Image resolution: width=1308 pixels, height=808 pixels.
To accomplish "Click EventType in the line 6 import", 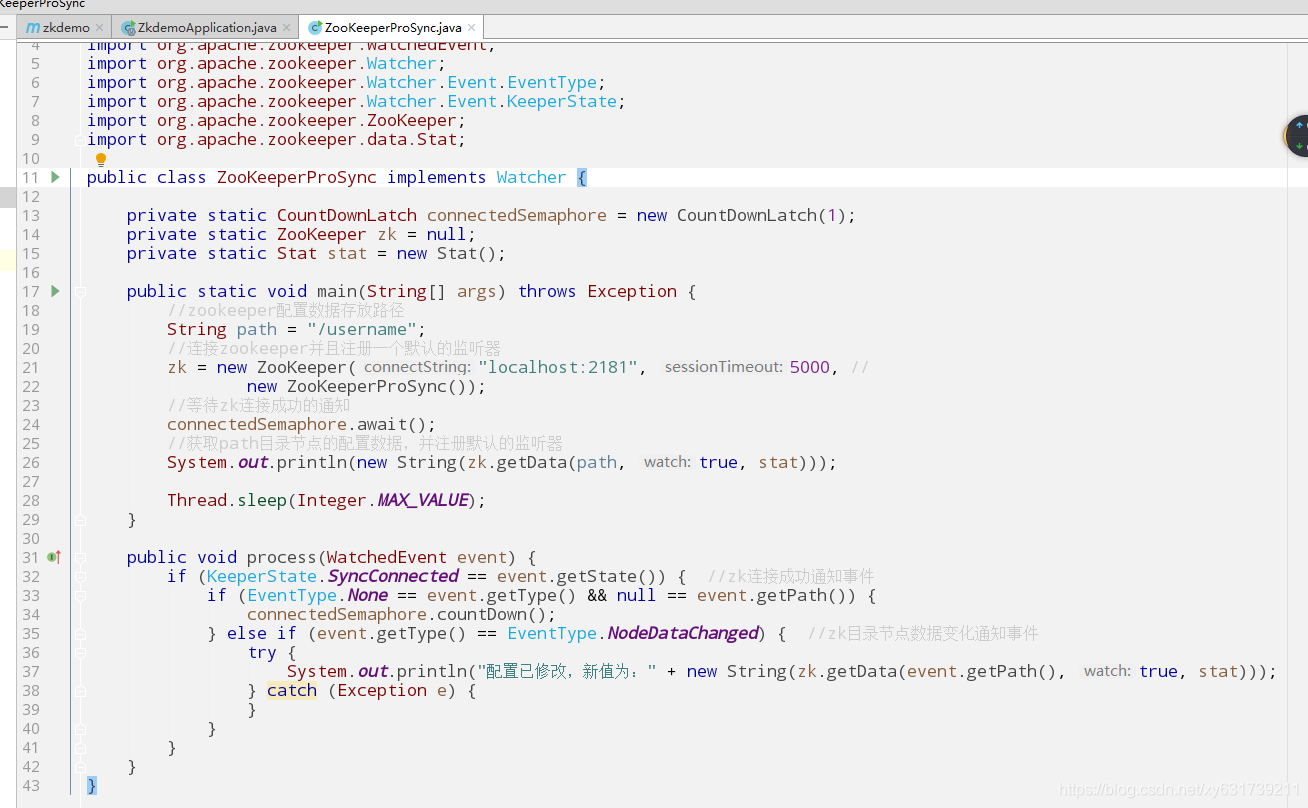I will pyautogui.click(x=552, y=82).
